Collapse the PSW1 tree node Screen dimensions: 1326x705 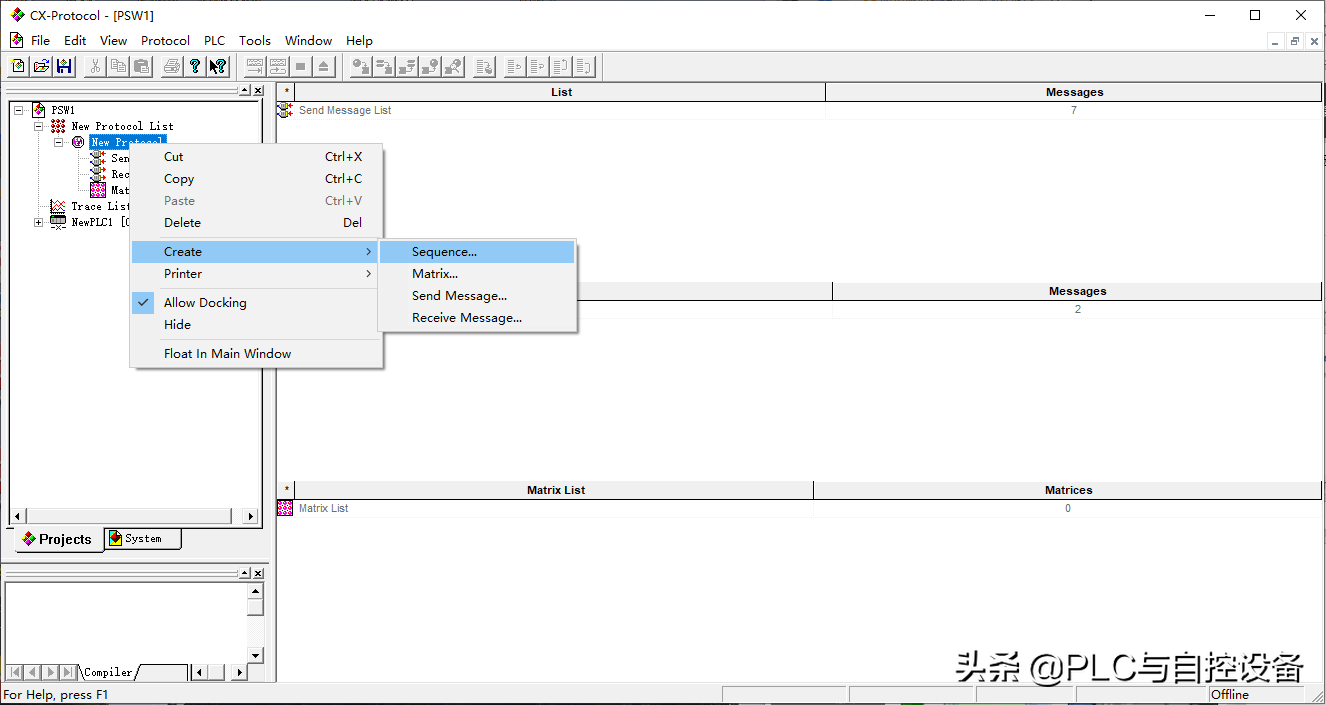coord(19,110)
